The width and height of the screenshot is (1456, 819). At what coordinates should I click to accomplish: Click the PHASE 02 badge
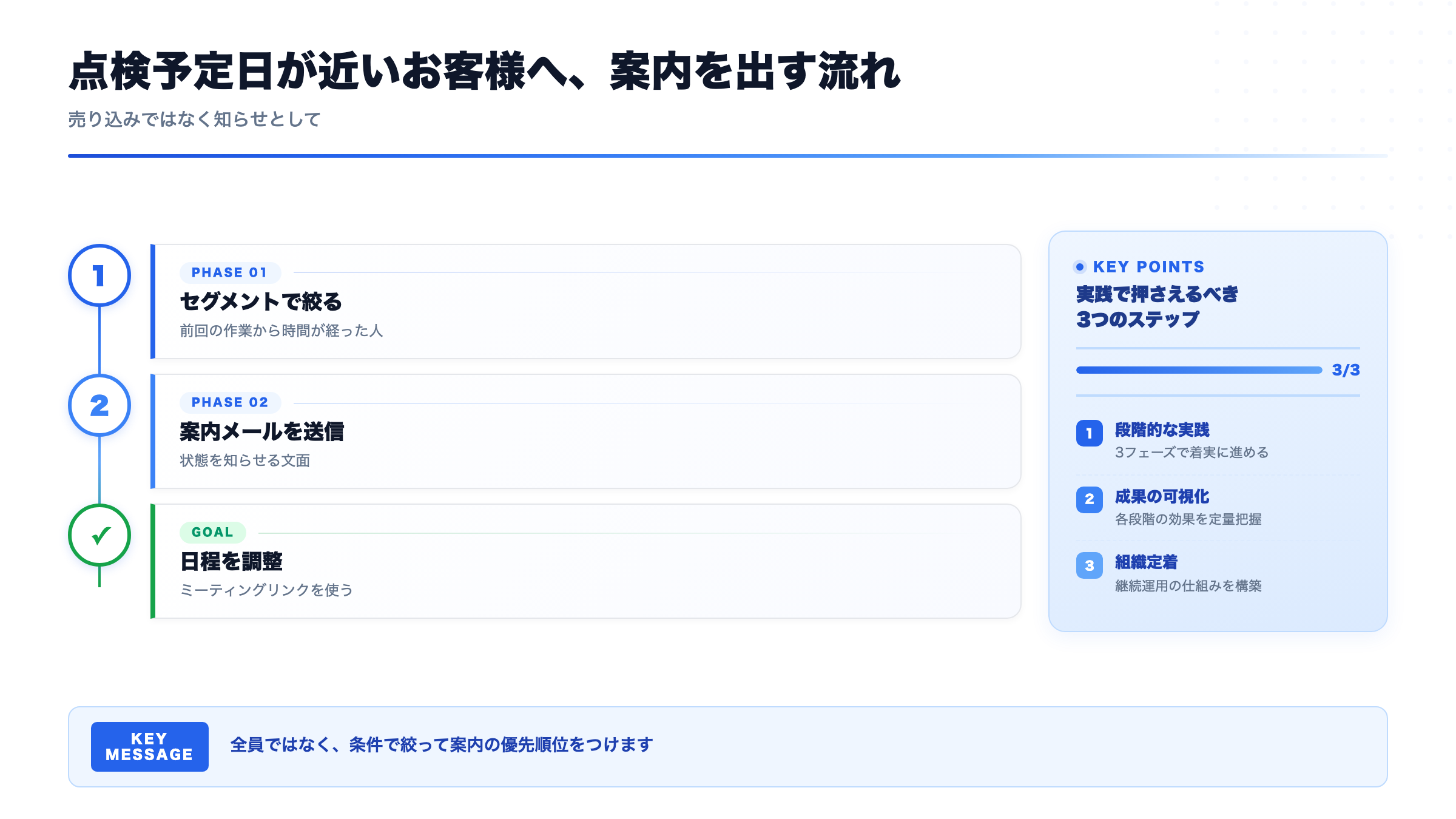pyautogui.click(x=230, y=402)
